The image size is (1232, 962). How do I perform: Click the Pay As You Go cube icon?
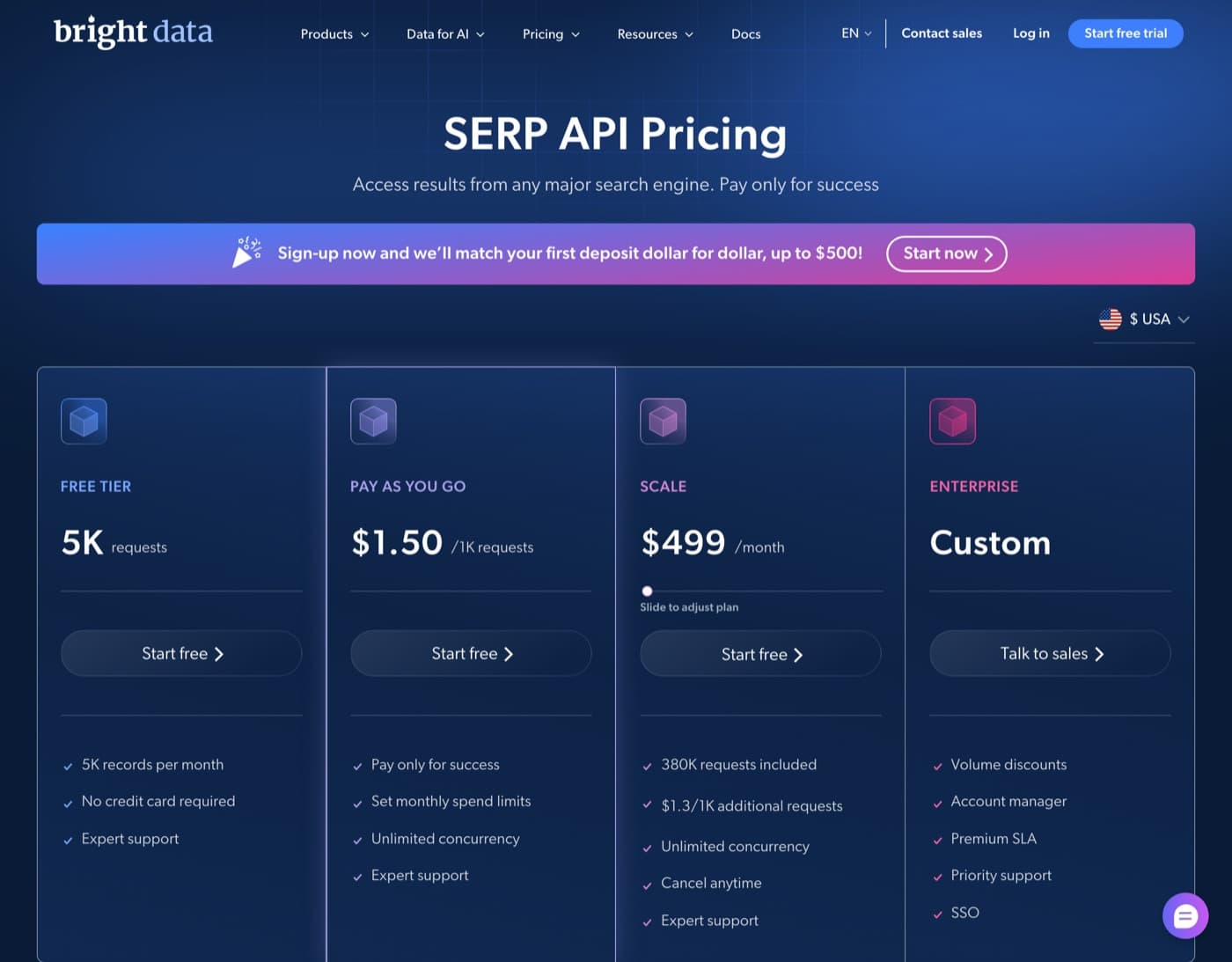click(x=373, y=421)
